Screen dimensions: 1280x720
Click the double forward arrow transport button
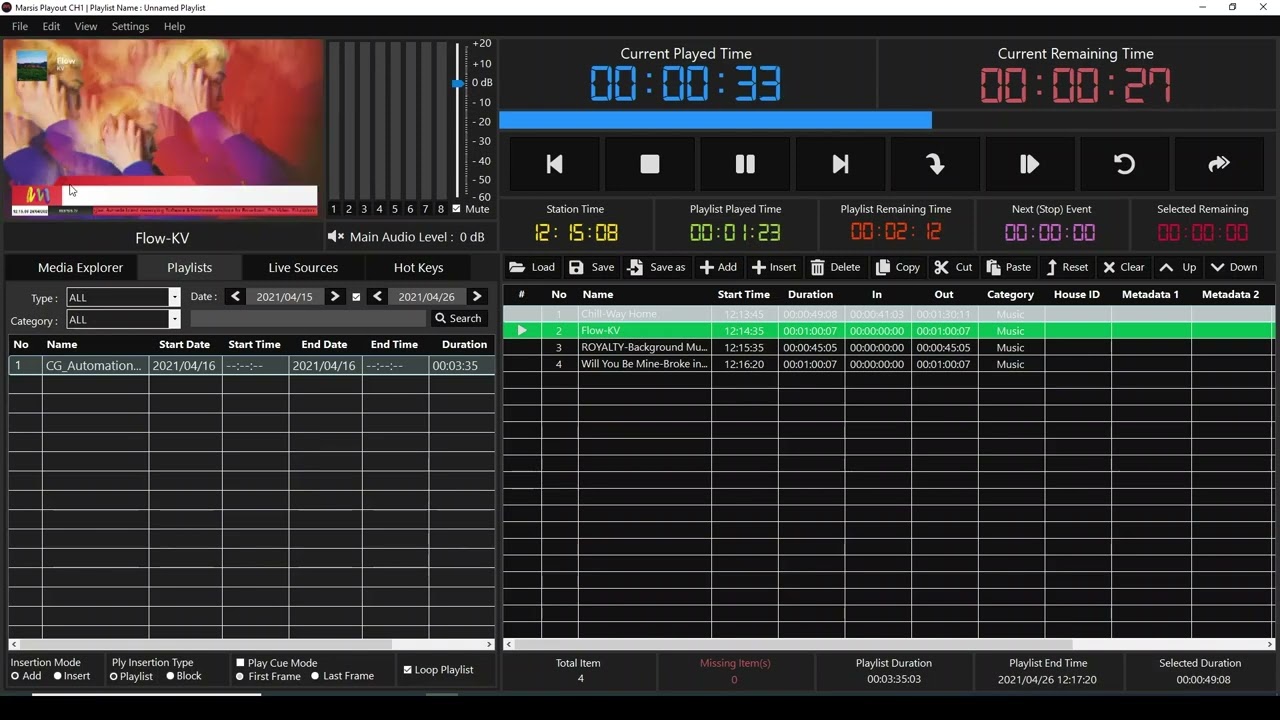coord(1219,164)
